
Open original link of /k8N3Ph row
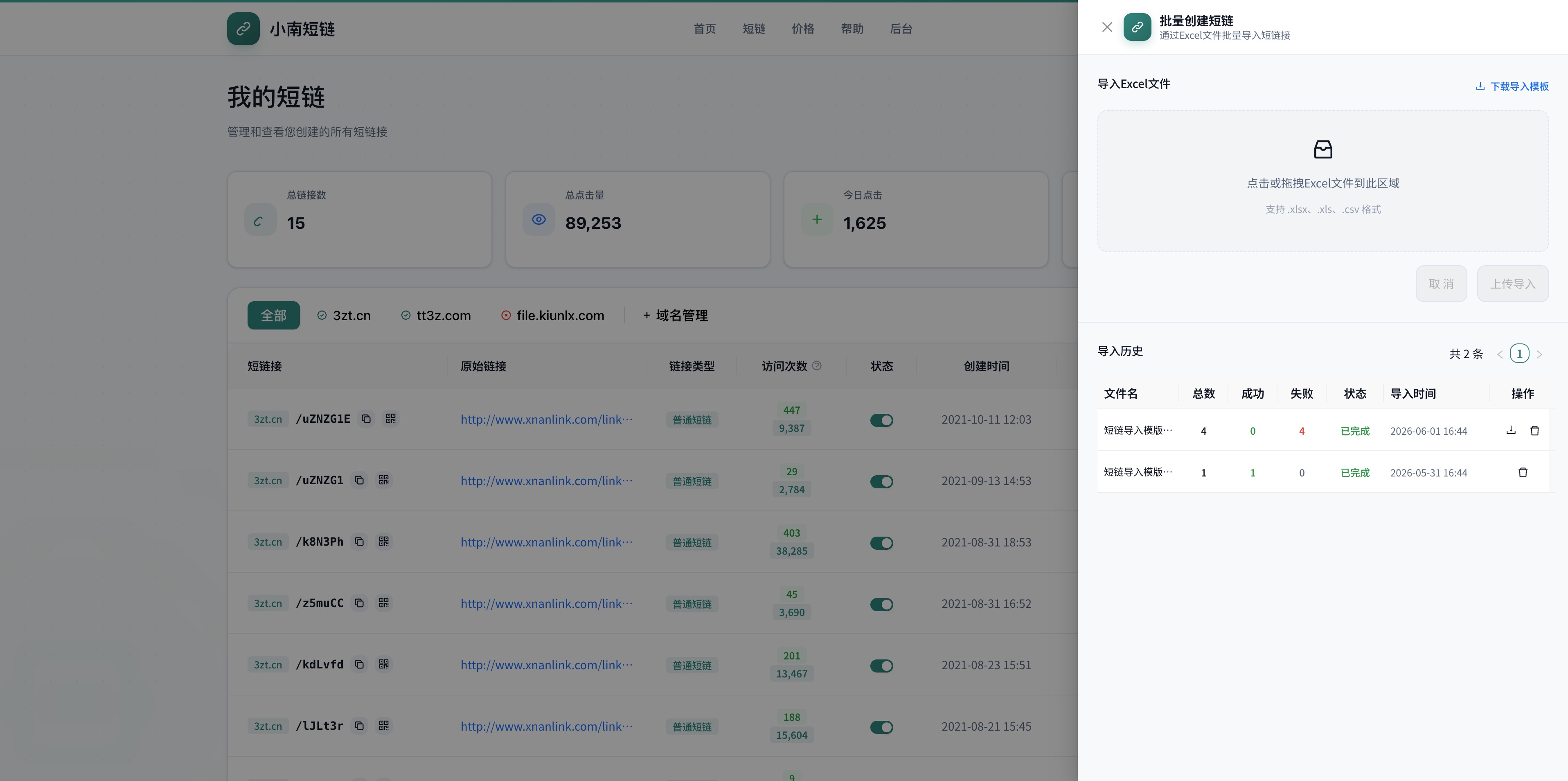pos(547,542)
